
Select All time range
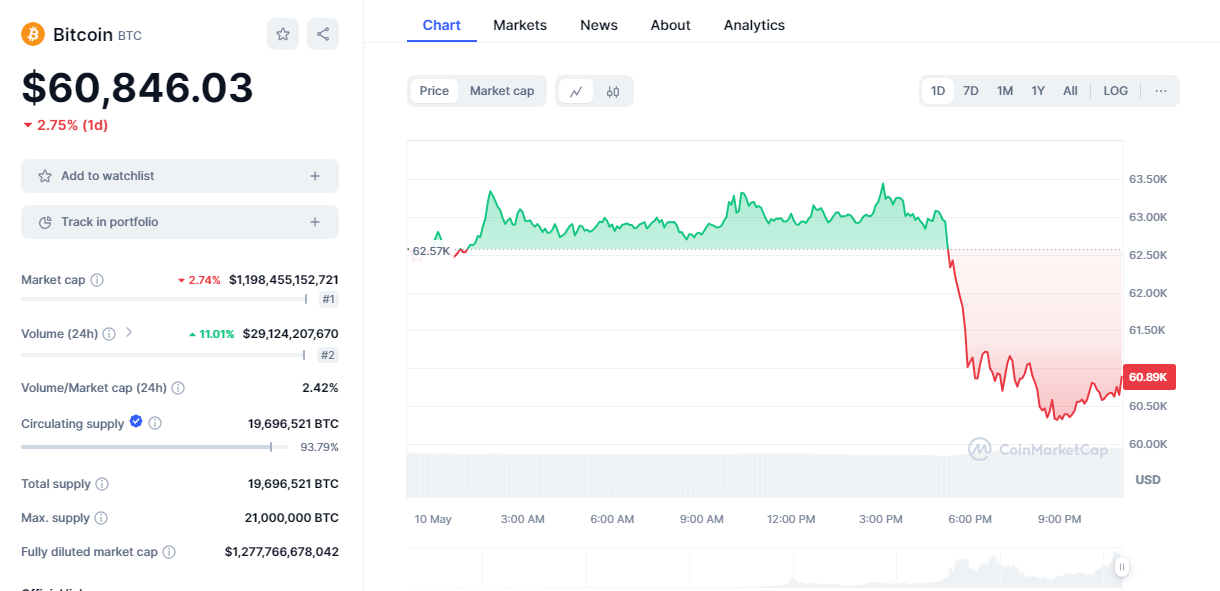[x=1070, y=91]
